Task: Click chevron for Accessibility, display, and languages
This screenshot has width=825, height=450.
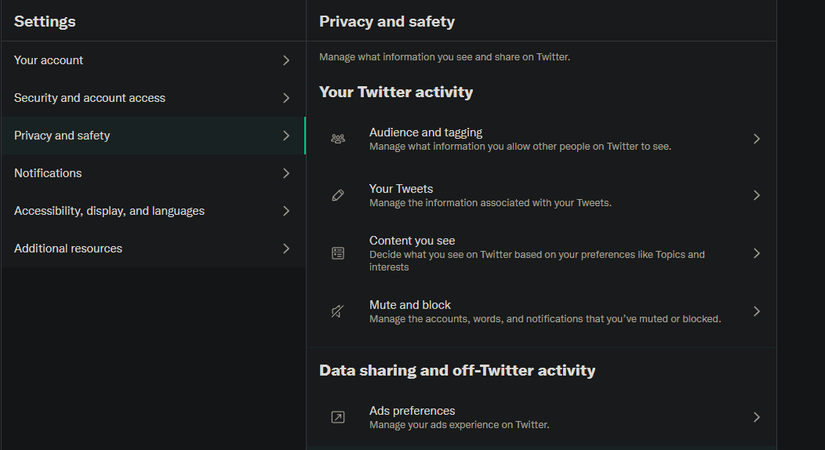Action: (x=286, y=211)
